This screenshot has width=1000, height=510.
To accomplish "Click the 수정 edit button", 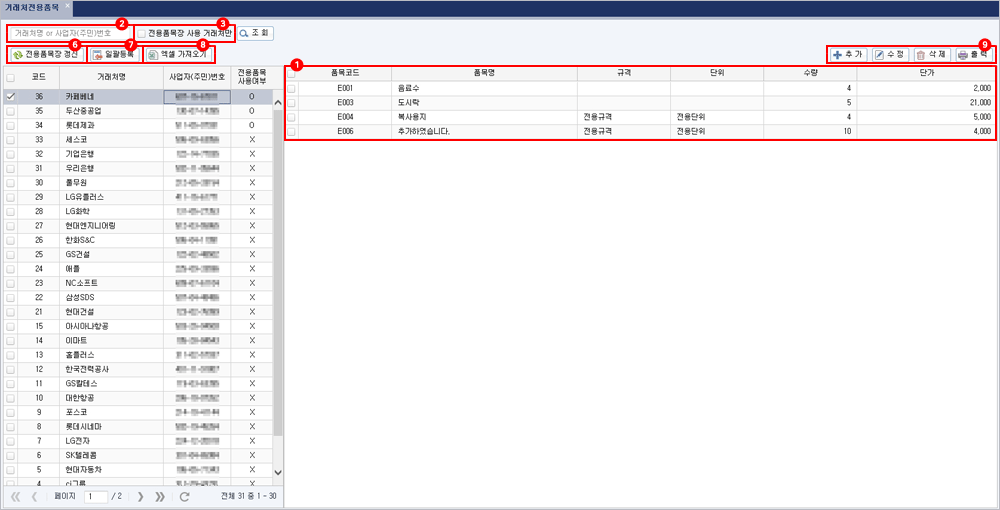I will click(x=888, y=55).
